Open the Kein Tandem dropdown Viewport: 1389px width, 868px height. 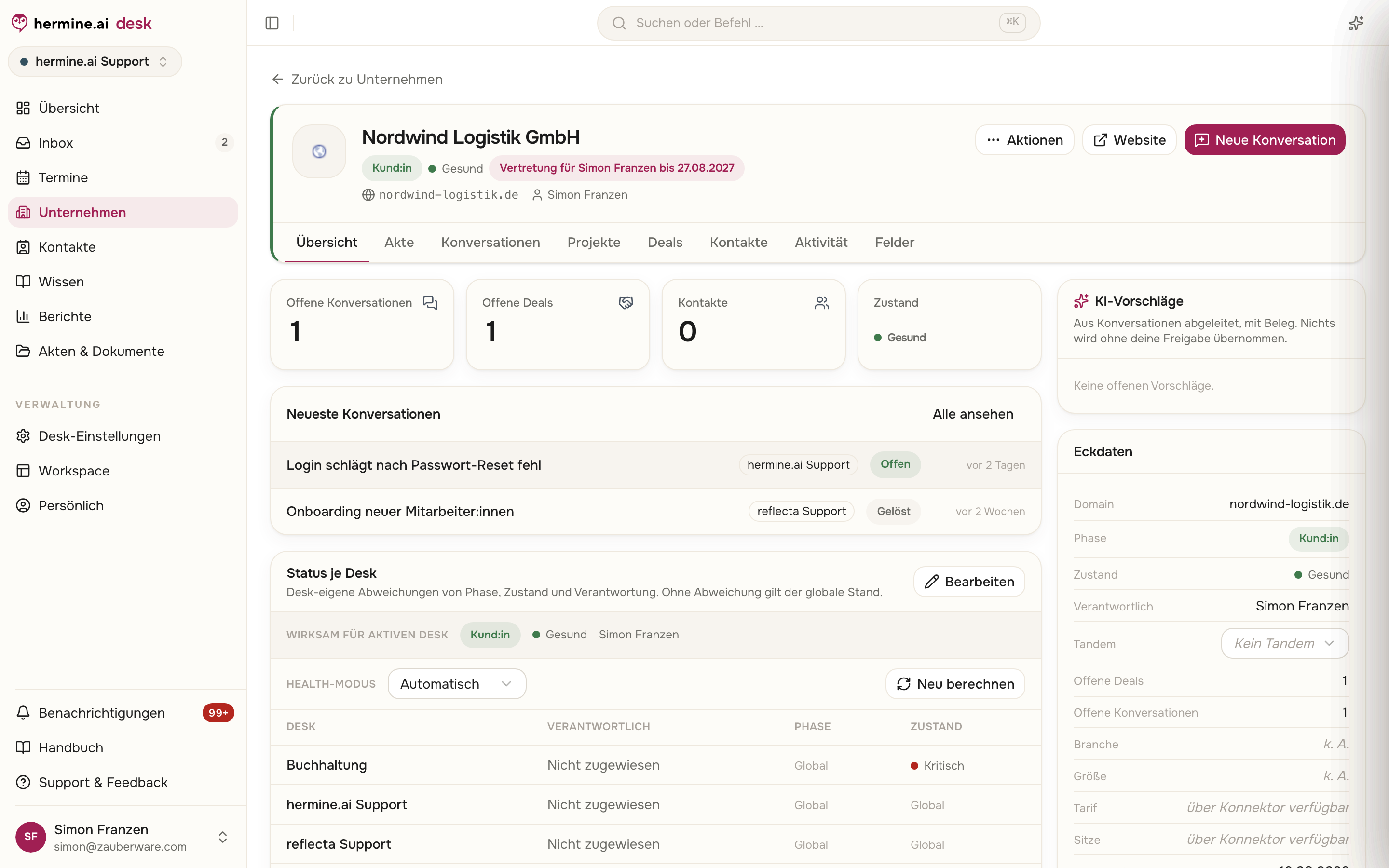1284,644
